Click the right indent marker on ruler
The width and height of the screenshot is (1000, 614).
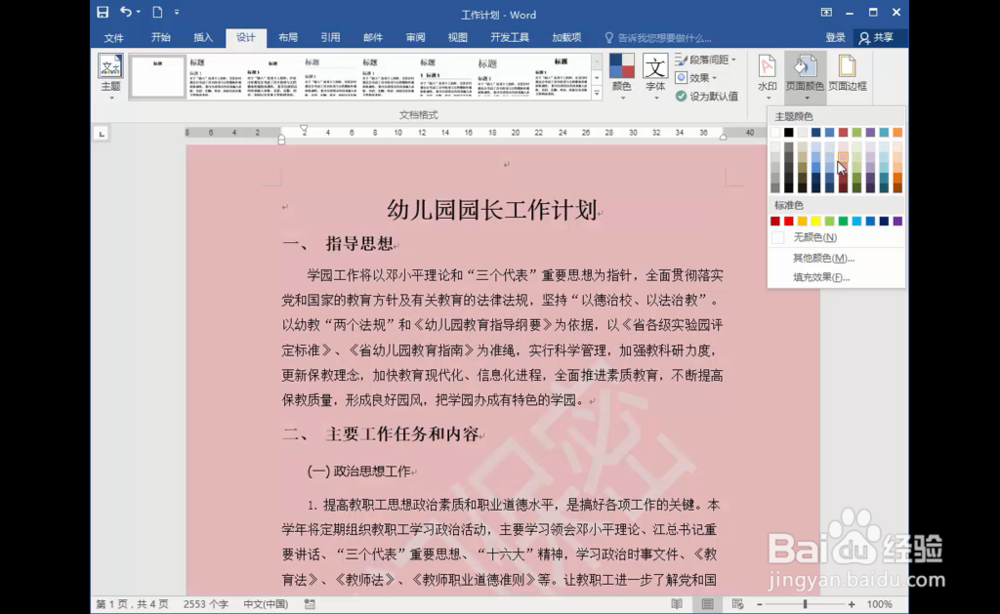pyautogui.click(x=723, y=136)
